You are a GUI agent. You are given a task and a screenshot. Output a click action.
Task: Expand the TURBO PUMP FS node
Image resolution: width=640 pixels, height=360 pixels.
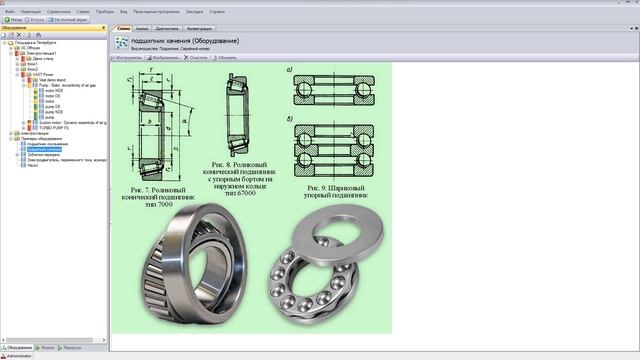pyautogui.click(x=24, y=128)
